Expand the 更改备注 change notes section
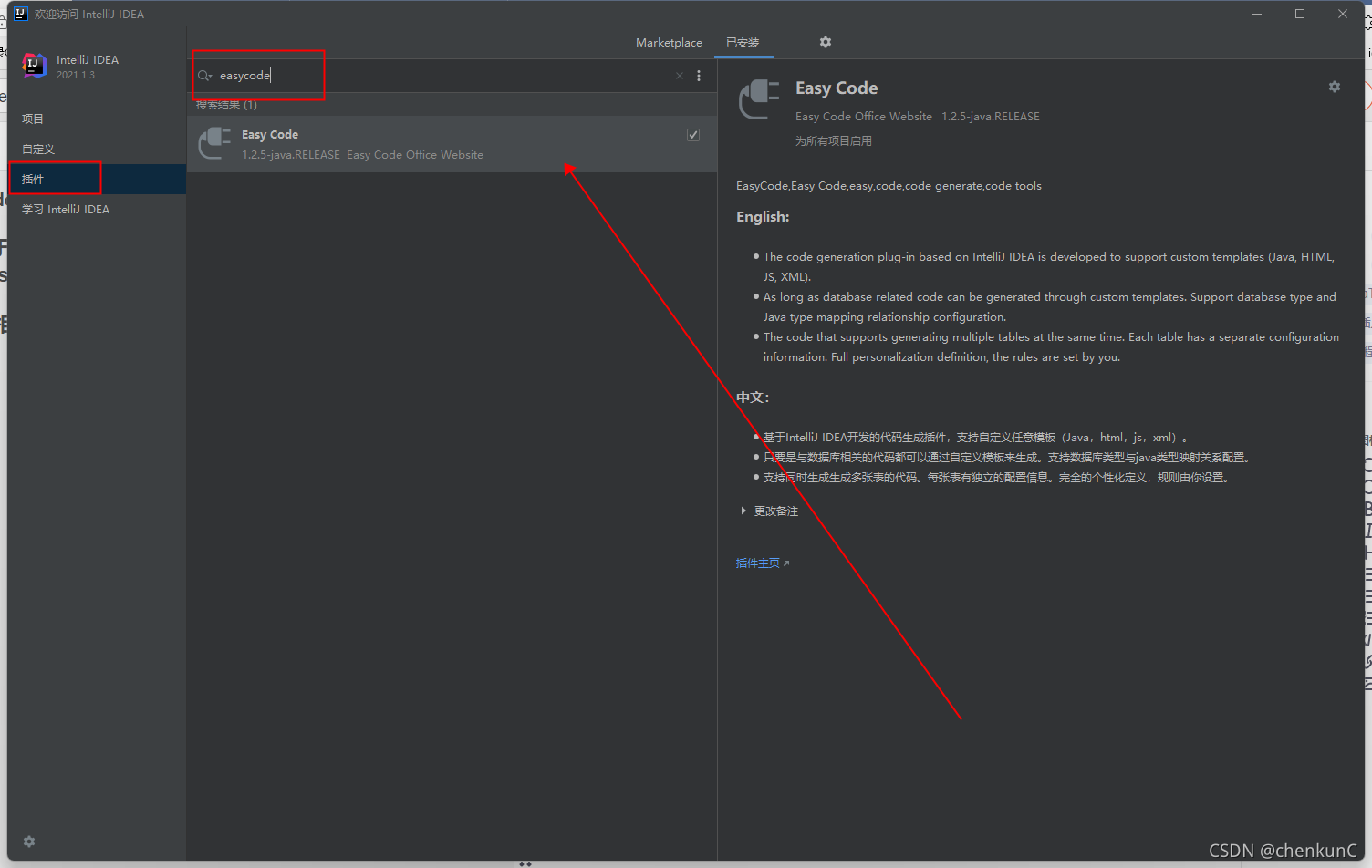The width and height of the screenshot is (1372, 868). click(x=770, y=511)
